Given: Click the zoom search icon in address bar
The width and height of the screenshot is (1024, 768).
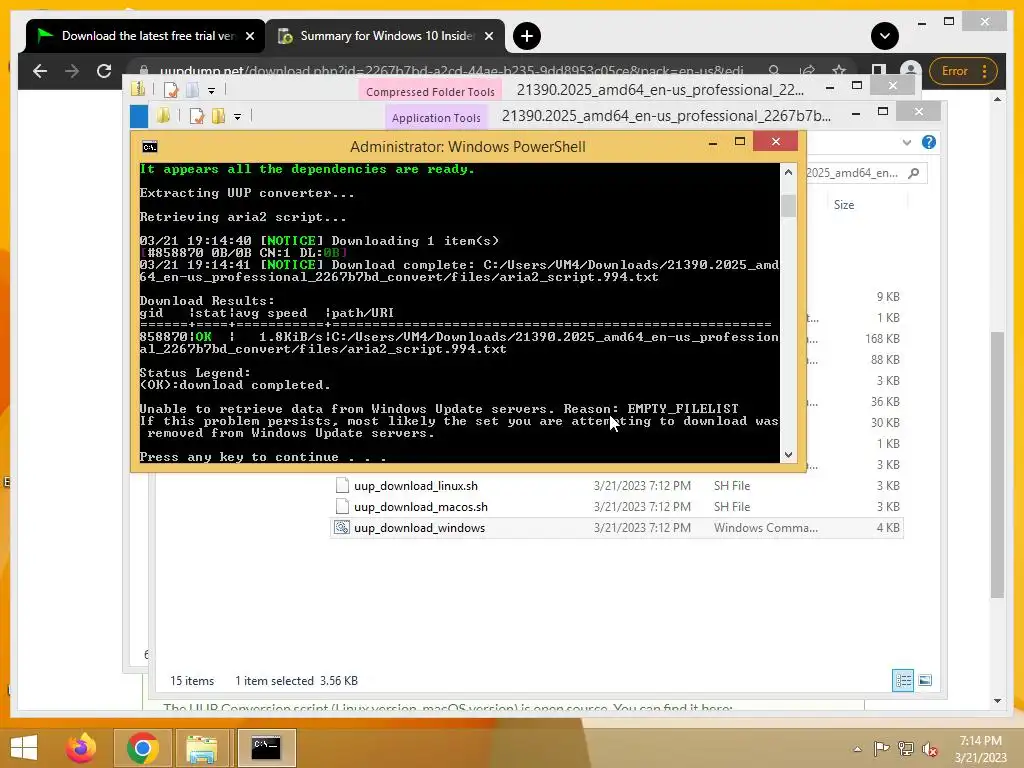Looking at the screenshot, I should [774, 71].
